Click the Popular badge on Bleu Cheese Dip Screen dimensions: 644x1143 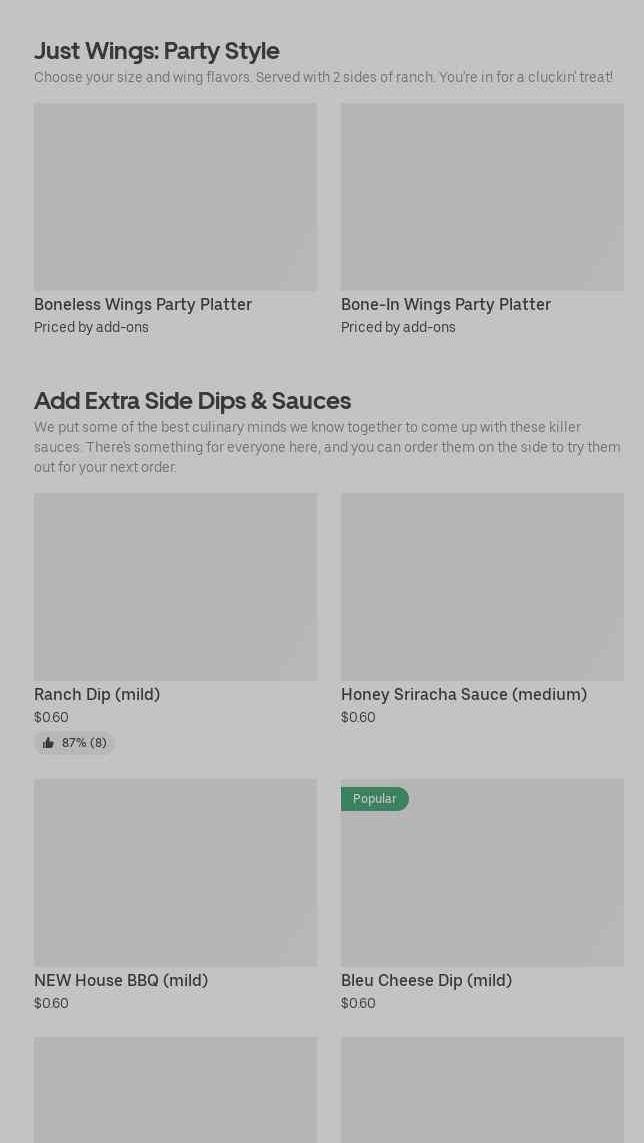pos(374,799)
